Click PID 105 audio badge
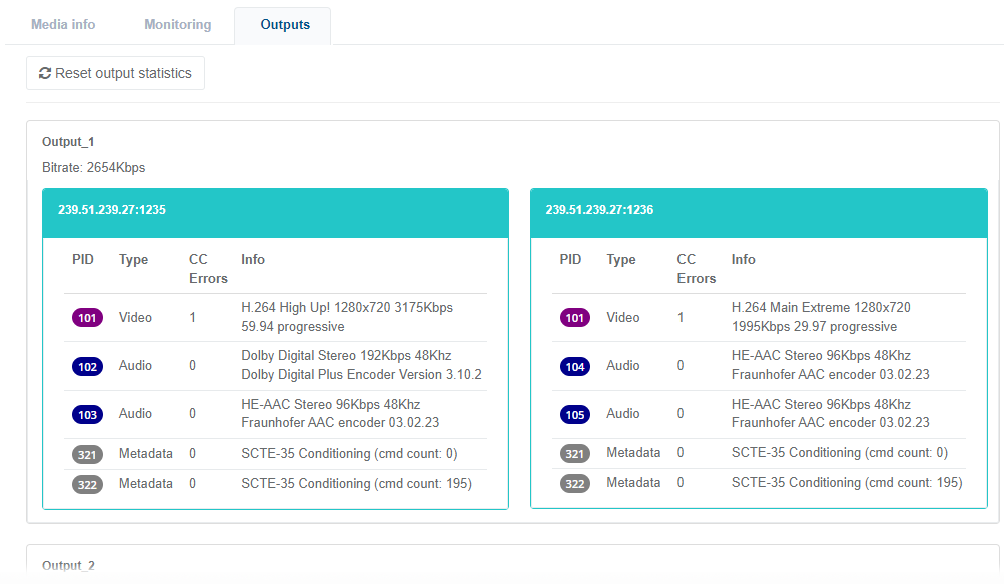This screenshot has height=584, width=1004. pyautogui.click(x=575, y=414)
